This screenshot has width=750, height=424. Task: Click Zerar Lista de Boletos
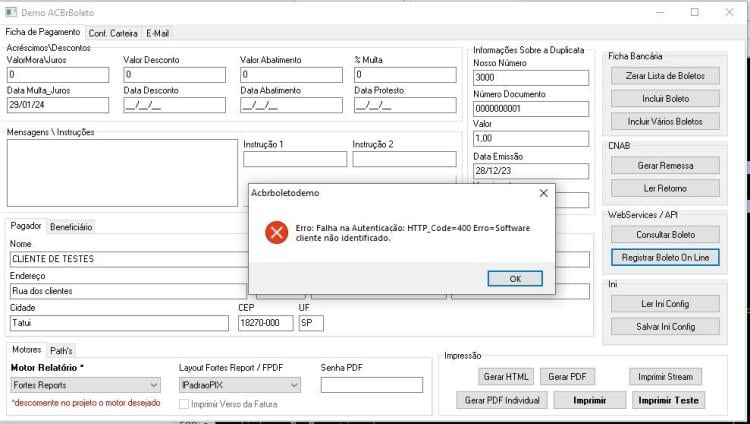pos(665,76)
